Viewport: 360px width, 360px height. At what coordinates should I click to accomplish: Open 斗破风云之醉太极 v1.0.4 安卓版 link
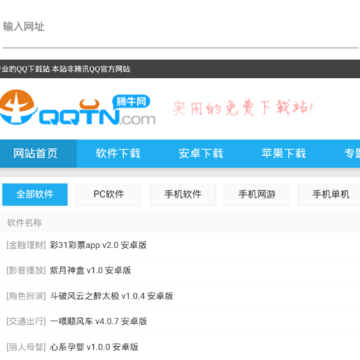coord(111,296)
